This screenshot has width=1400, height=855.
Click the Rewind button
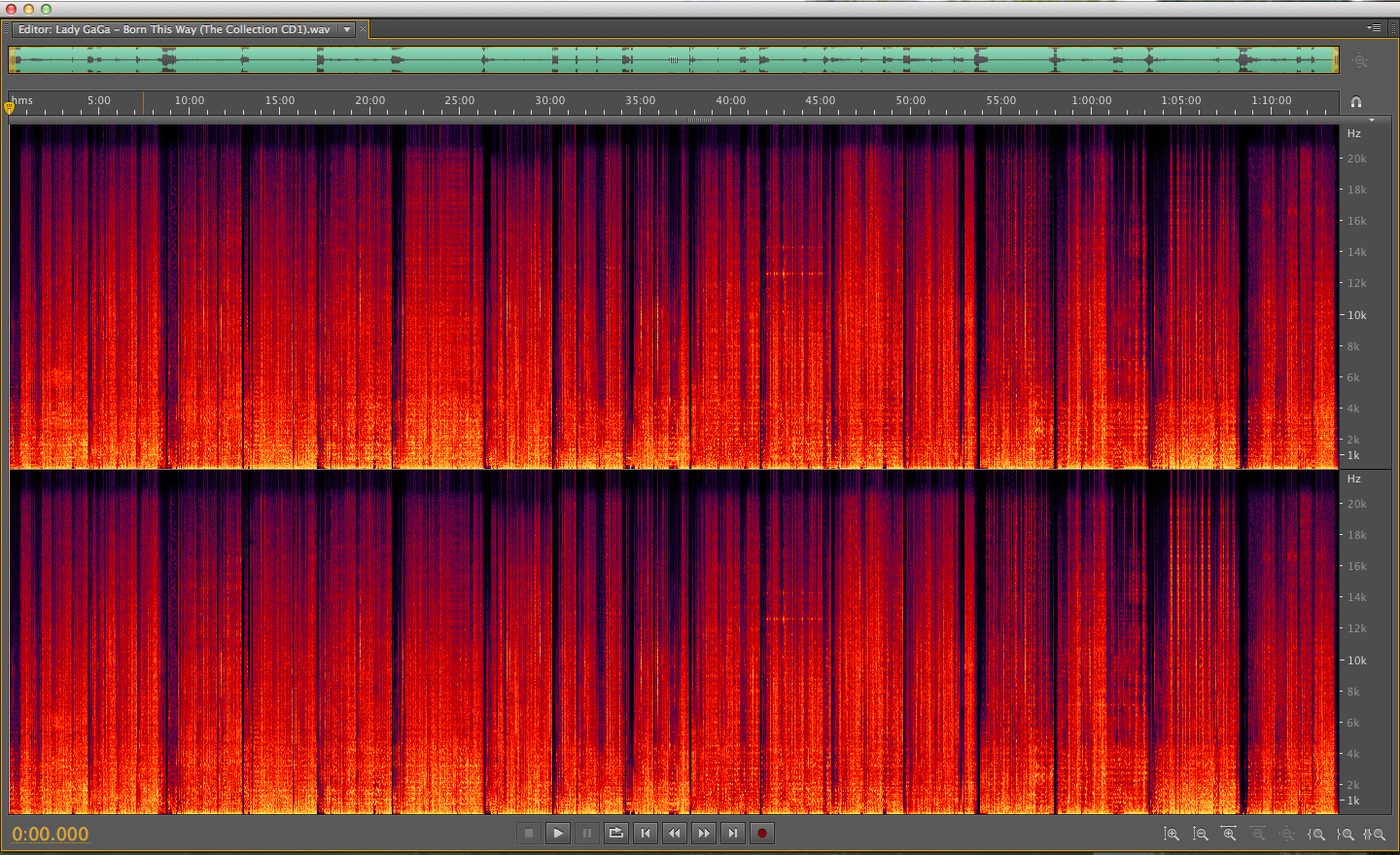674,833
